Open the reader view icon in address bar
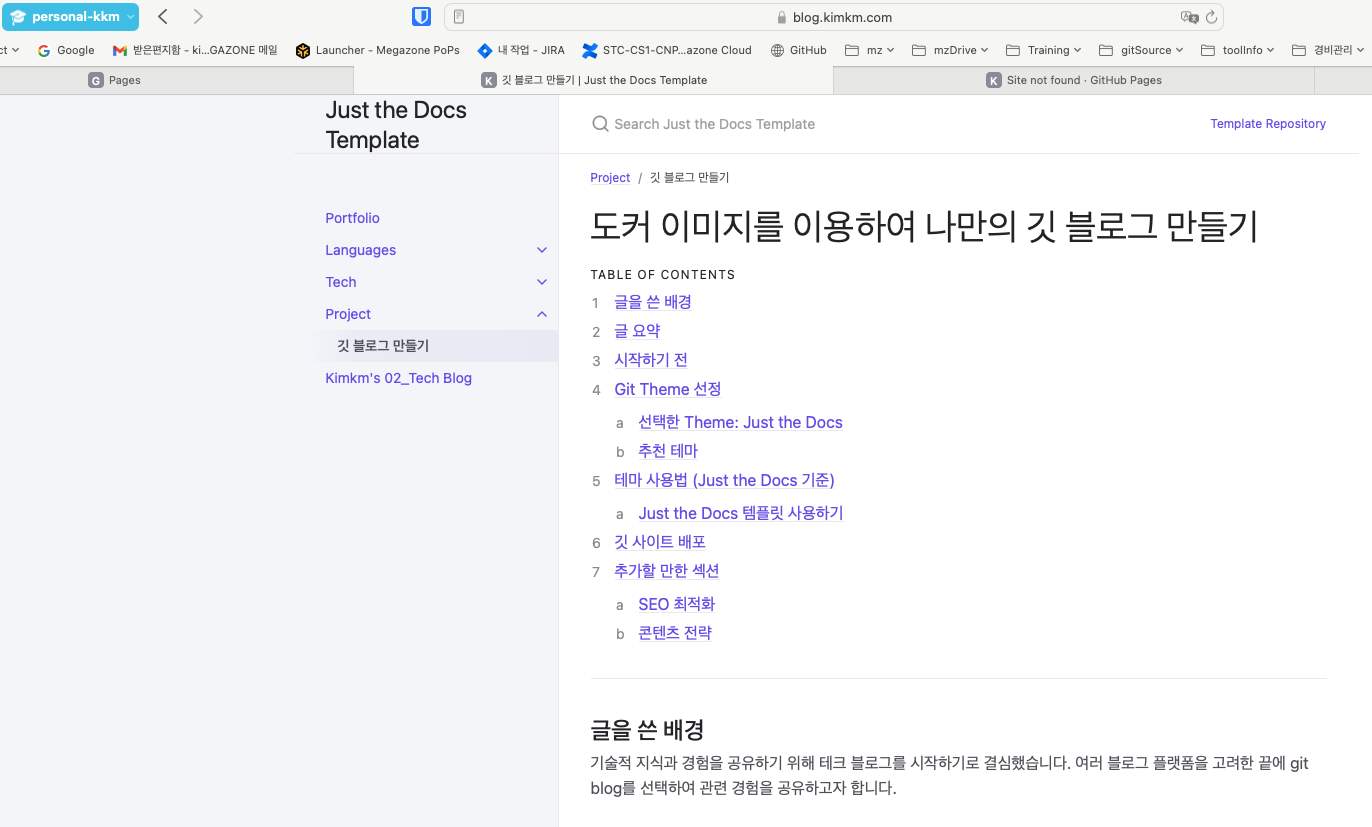Screen dimensions: 1372x827 coord(459,17)
